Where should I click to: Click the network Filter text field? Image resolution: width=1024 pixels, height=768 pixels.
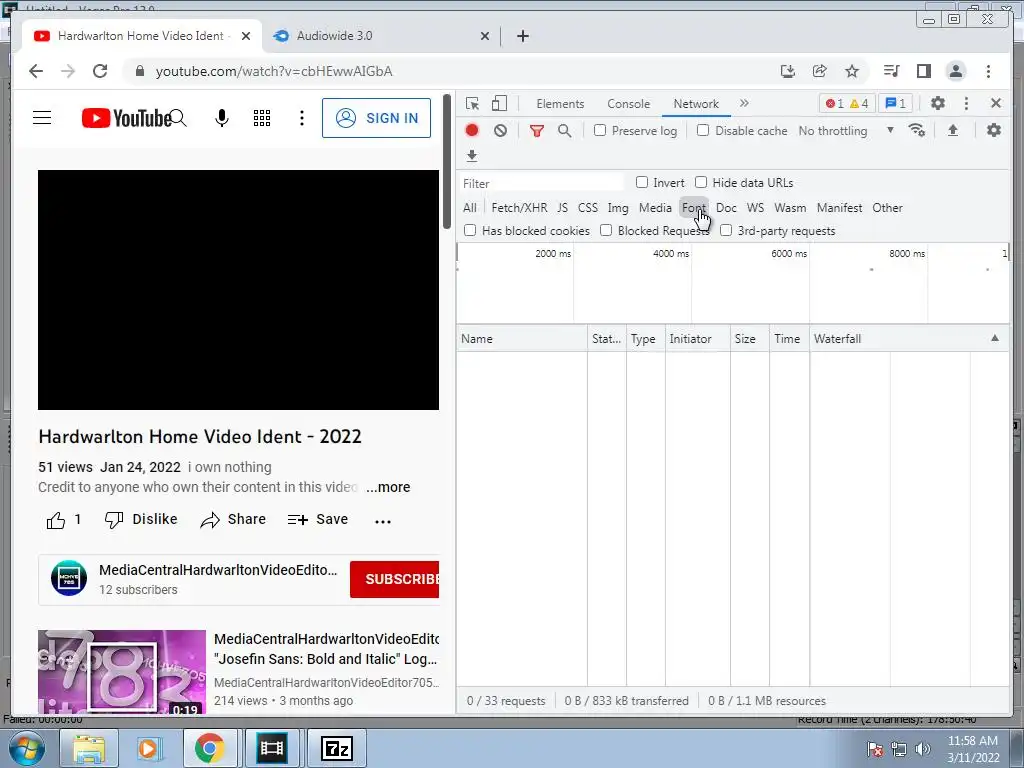(x=542, y=183)
